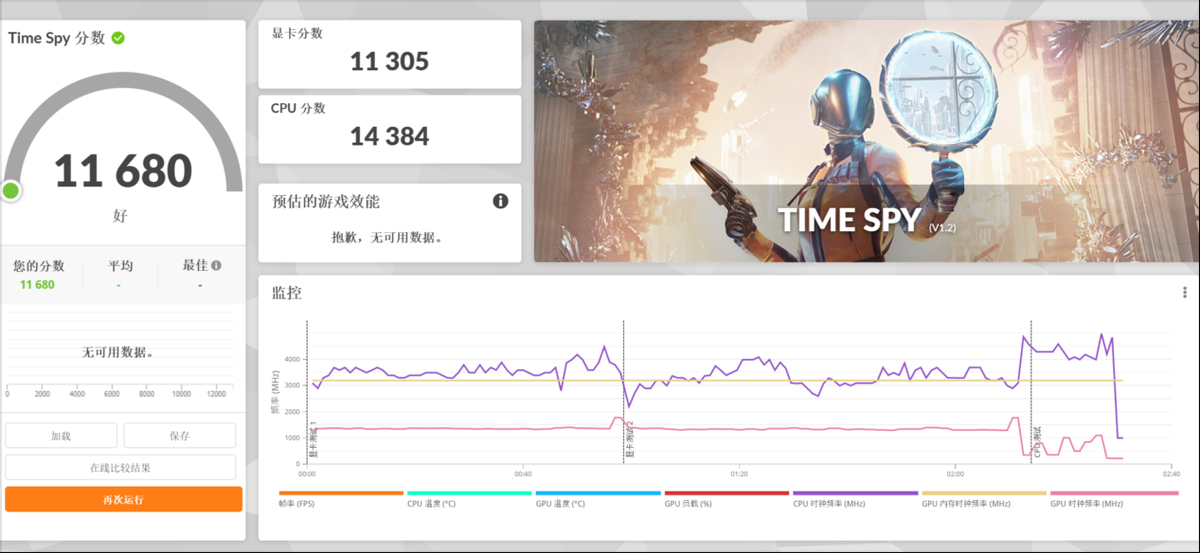The height and width of the screenshot is (553, 1200).
Task: Click the GPU 内存时钟频率 yellow legend swatch
Action: click(x=984, y=493)
